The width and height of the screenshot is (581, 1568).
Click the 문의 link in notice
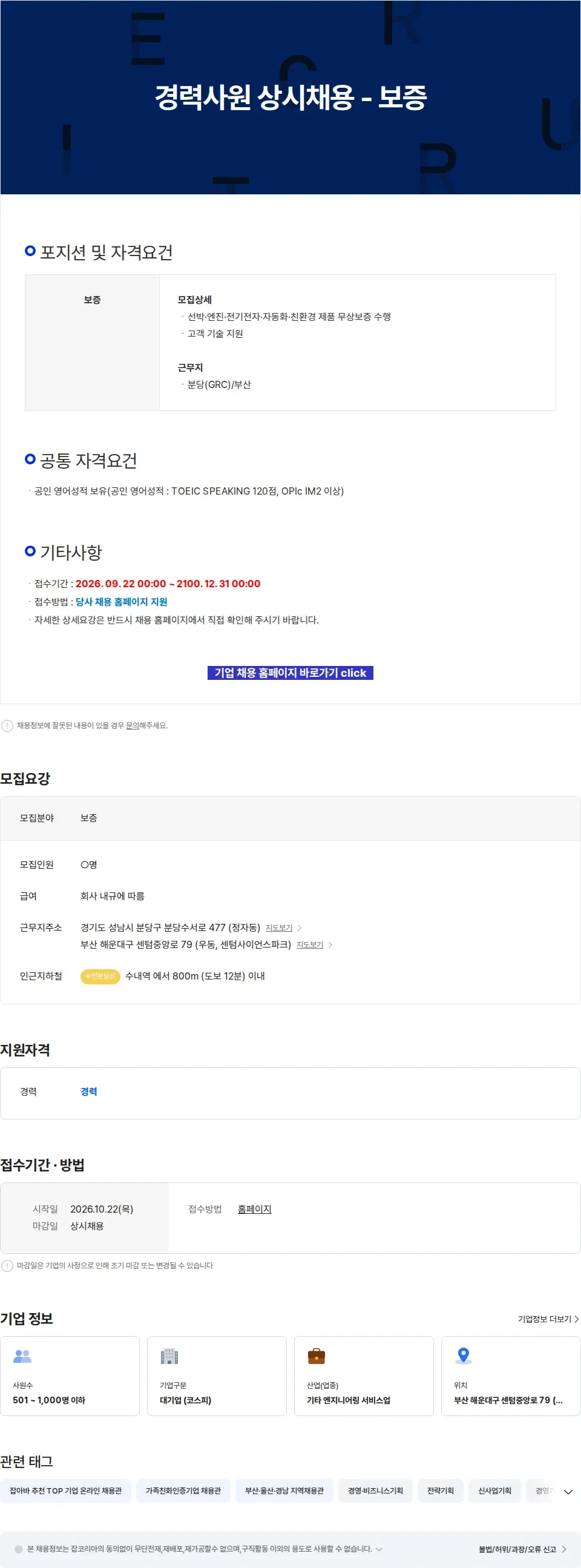click(x=132, y=725)
